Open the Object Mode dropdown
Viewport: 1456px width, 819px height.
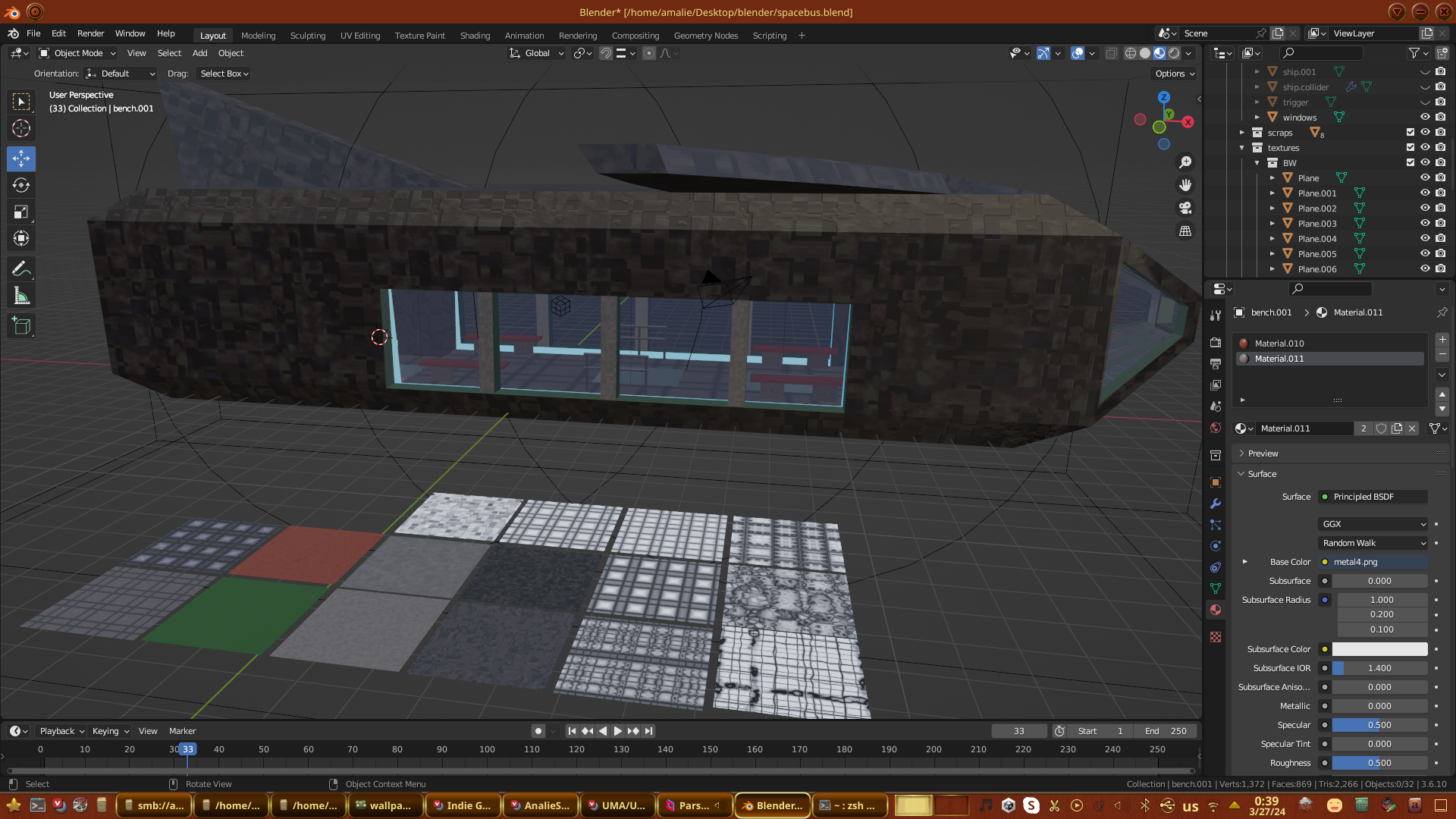[77, 53]
